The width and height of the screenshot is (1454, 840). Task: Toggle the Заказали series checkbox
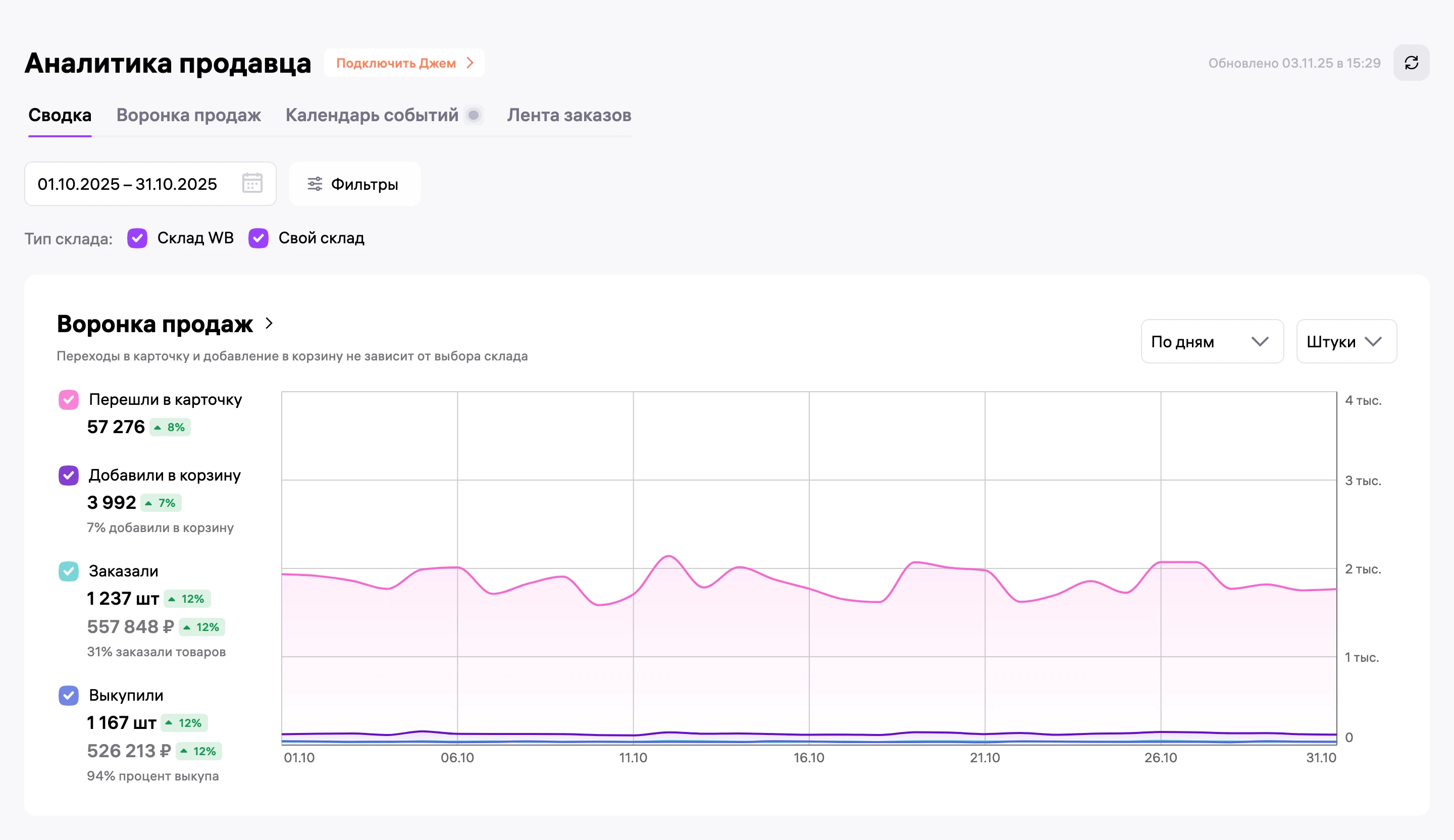pos(69,571)
